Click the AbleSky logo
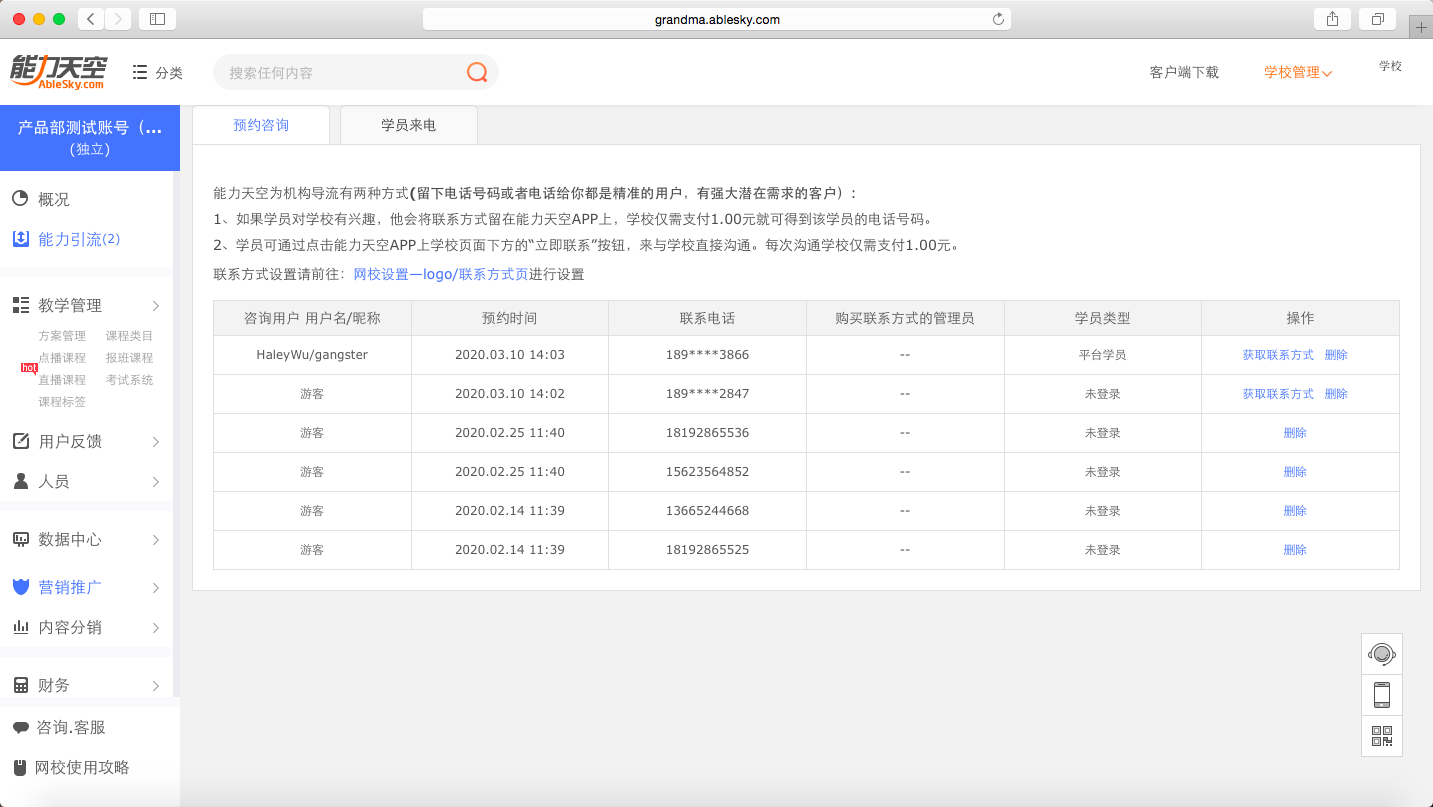Viewport: 1433px width, 807px height. point(58,72)
